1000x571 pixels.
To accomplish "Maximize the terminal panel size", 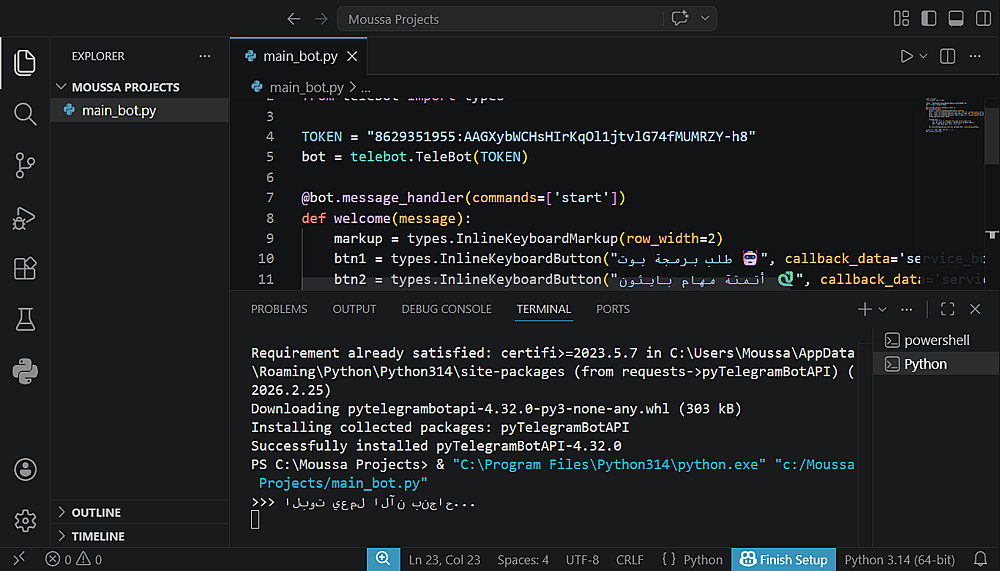I will (948, 309).
